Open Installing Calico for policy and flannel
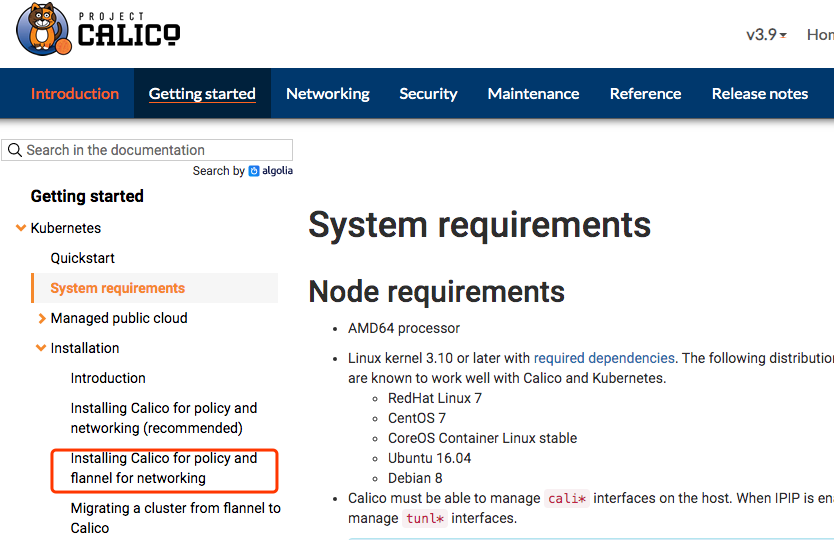Image resolution: width=834 pixels, height=540 pixels. click(164, 468)
